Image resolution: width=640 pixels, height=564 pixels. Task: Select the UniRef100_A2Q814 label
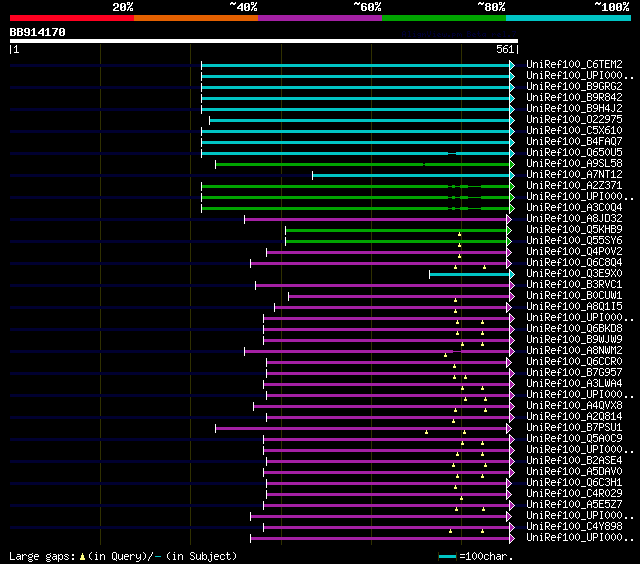click(574, 417)
